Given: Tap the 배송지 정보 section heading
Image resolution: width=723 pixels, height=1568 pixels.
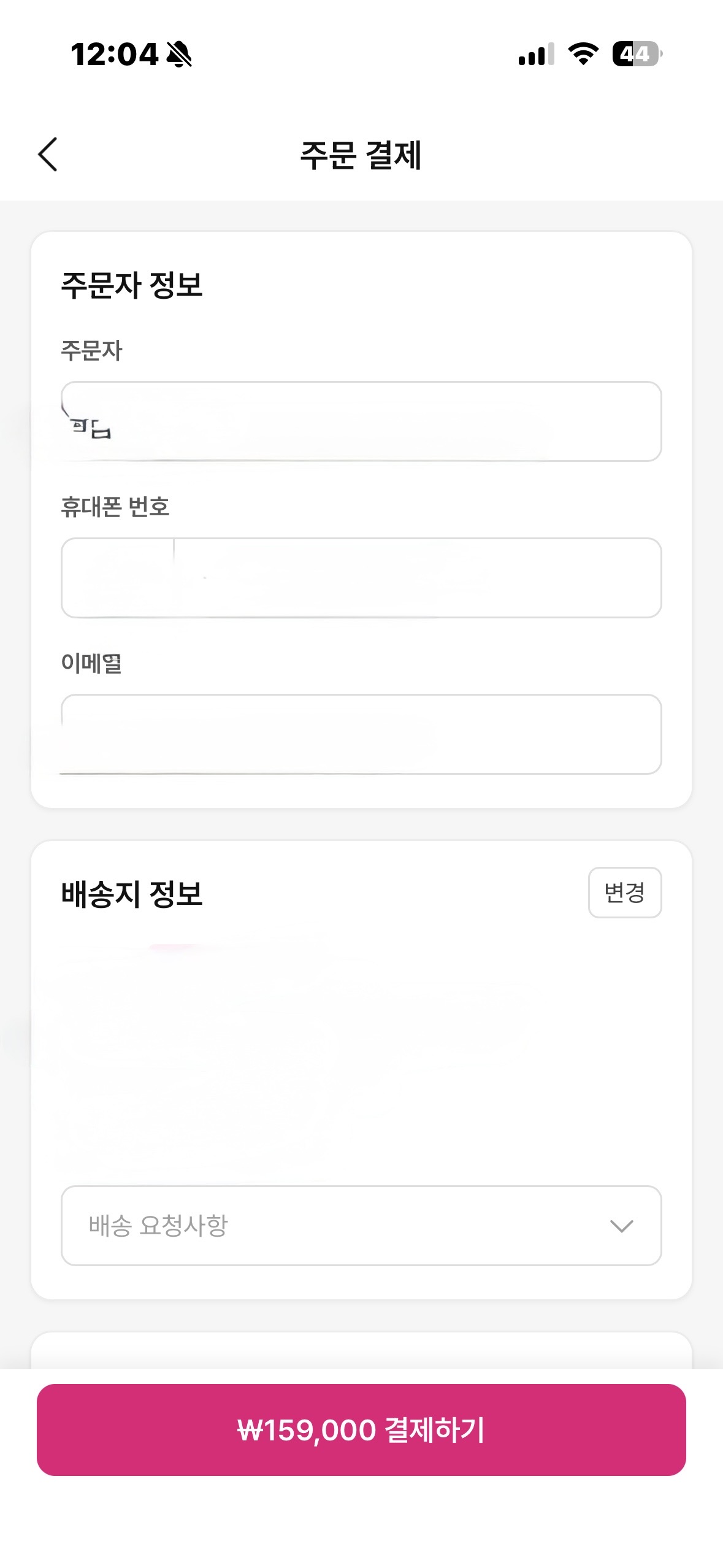Looking at the screenshot, I should pos(132,893).
